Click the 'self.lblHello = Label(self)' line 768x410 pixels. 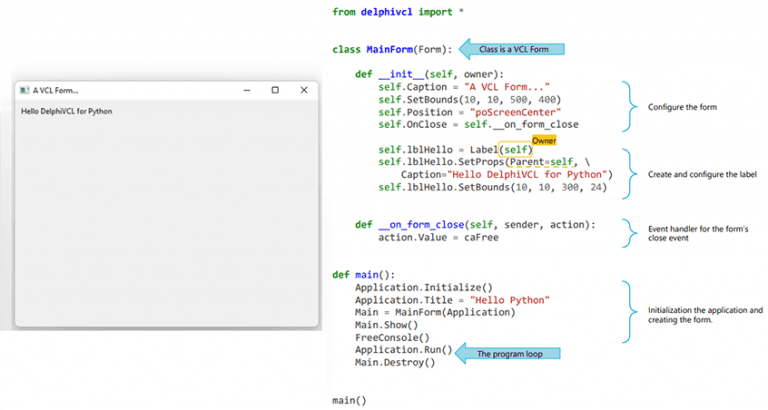[x=455, y=150]
